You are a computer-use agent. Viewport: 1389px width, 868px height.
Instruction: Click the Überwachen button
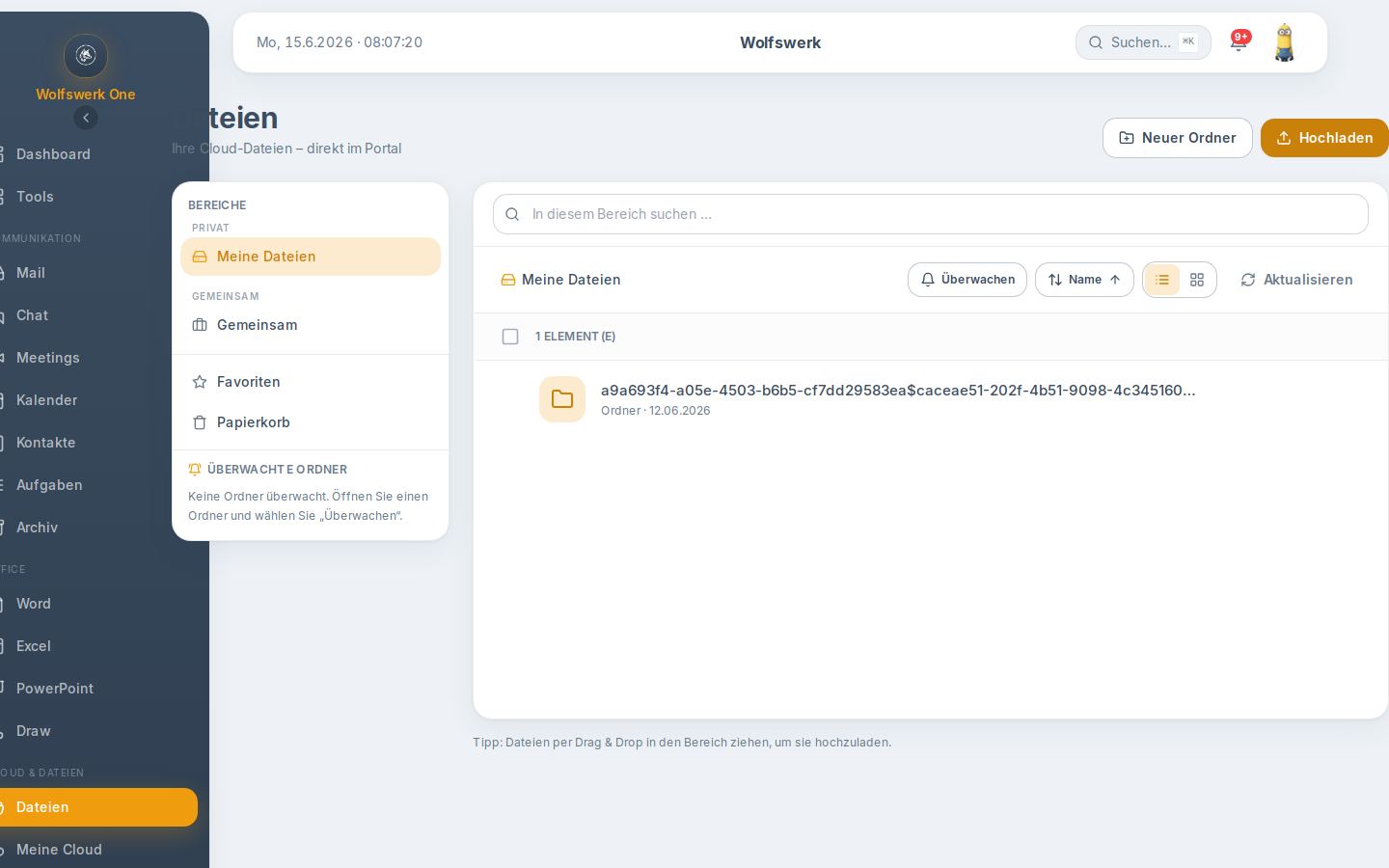pyautogui.click(x=967, y=280)
